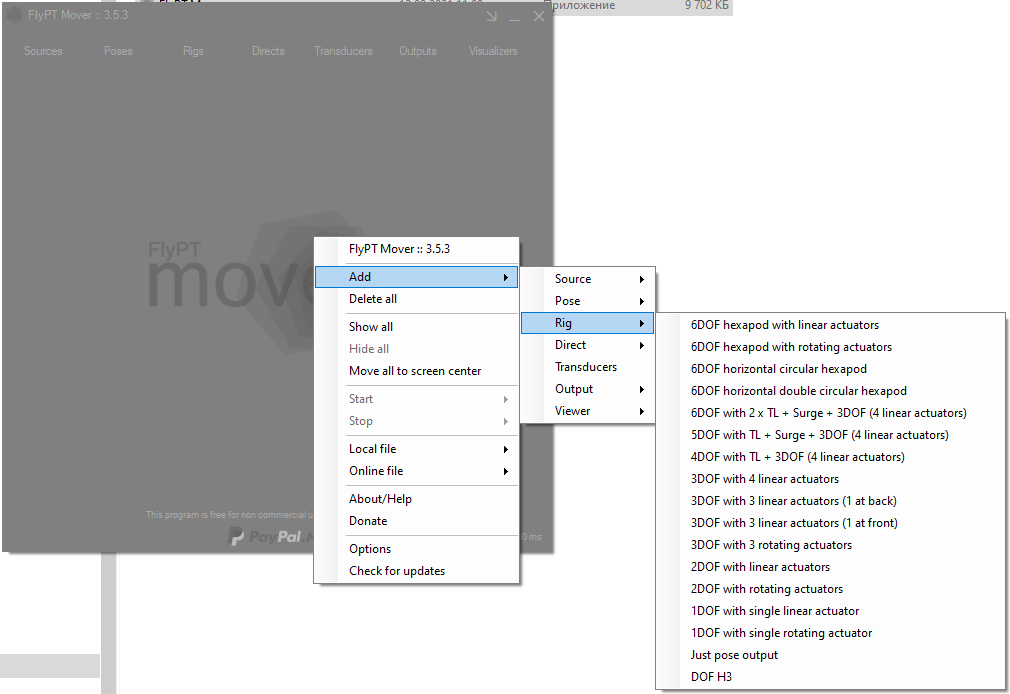Expand the Source submenu
The image size is (1010, 694).
pos(587,279)
